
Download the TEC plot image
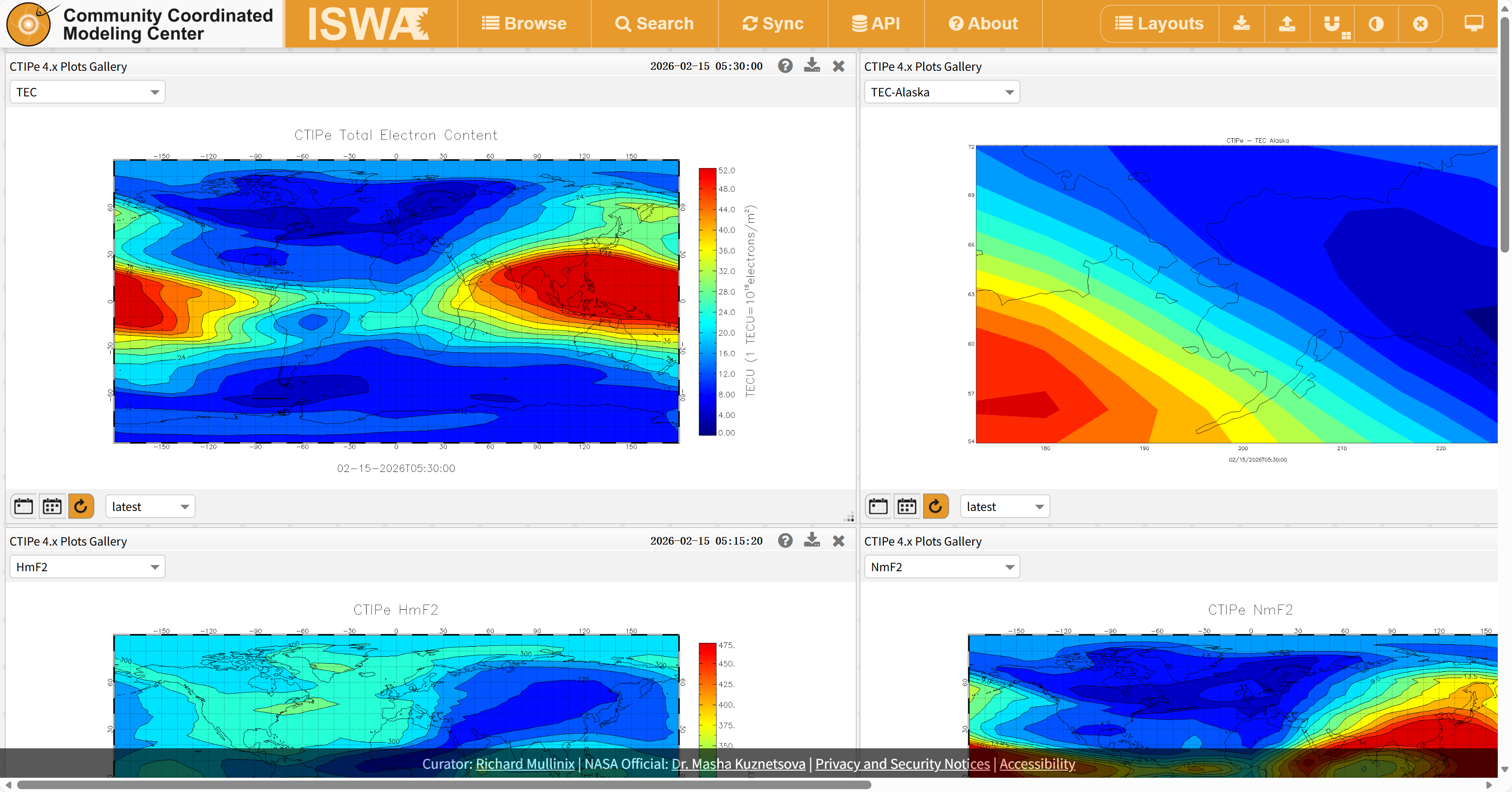click(812, 66)
